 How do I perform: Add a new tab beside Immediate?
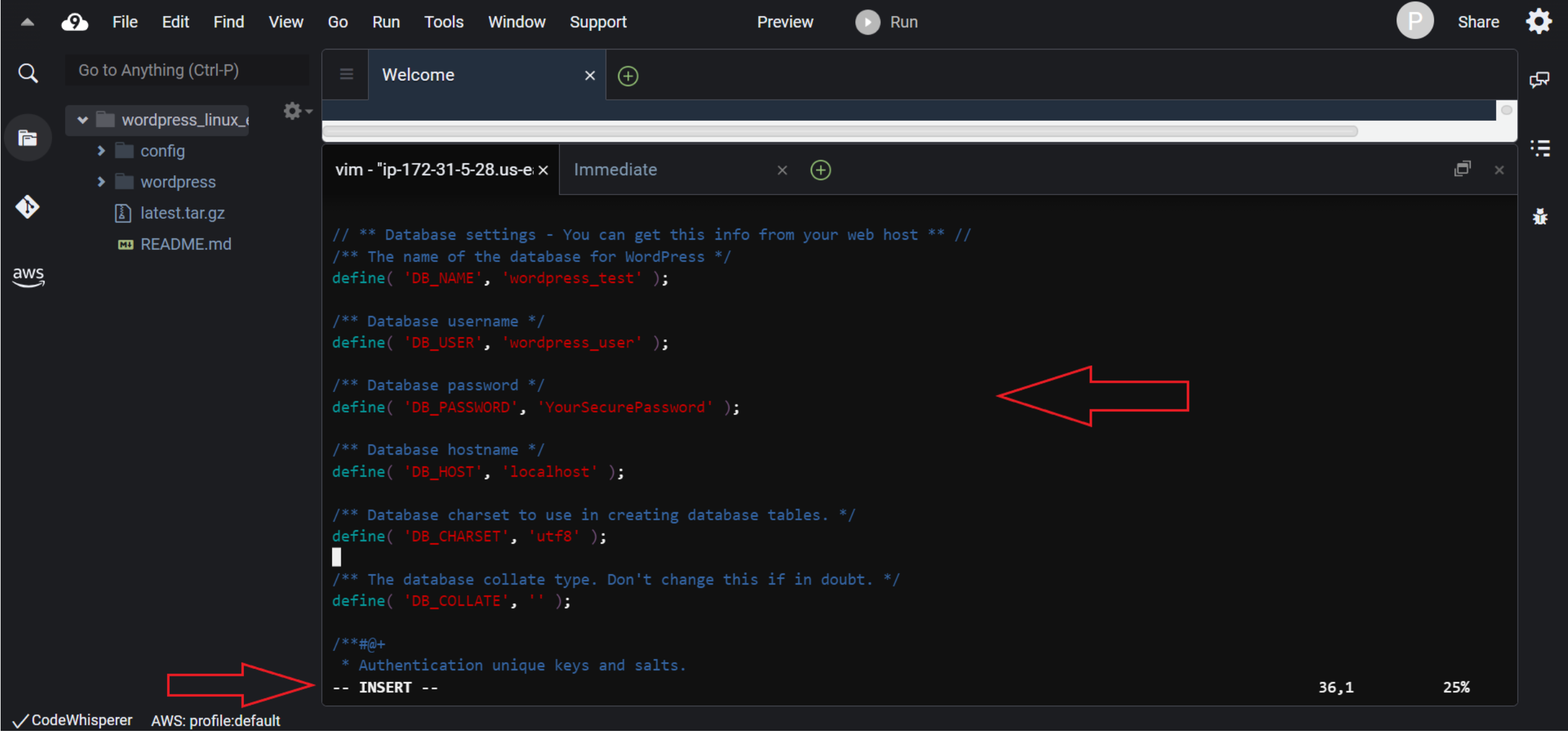[x=821, y=170]
